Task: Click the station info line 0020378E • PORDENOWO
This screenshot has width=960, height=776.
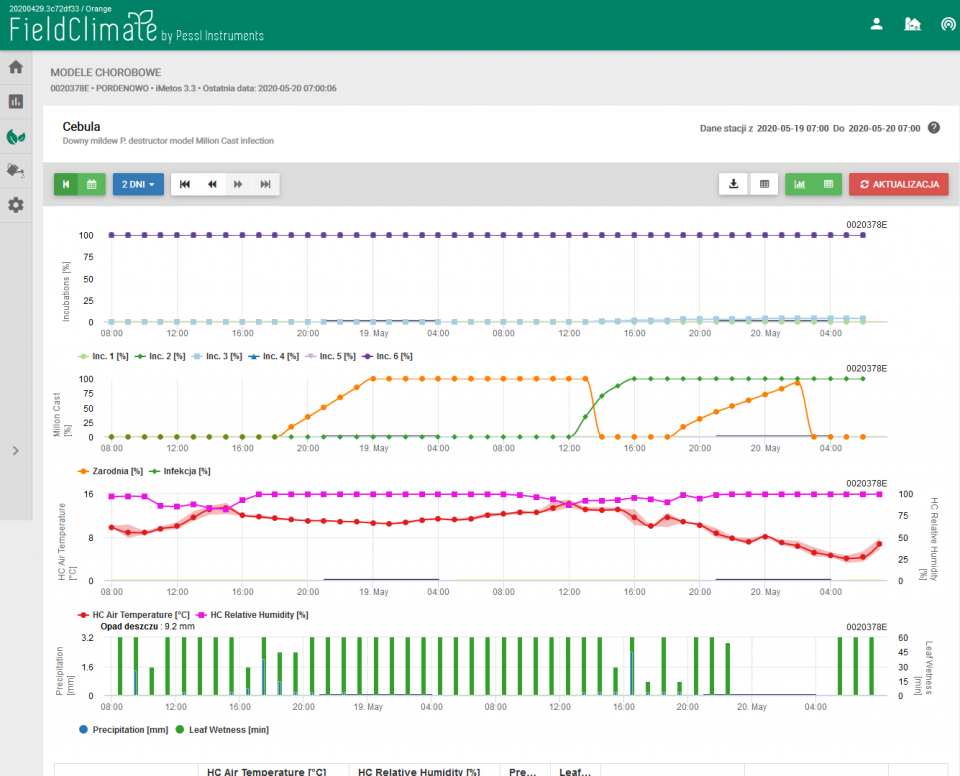Action: [x=193, y=88]
